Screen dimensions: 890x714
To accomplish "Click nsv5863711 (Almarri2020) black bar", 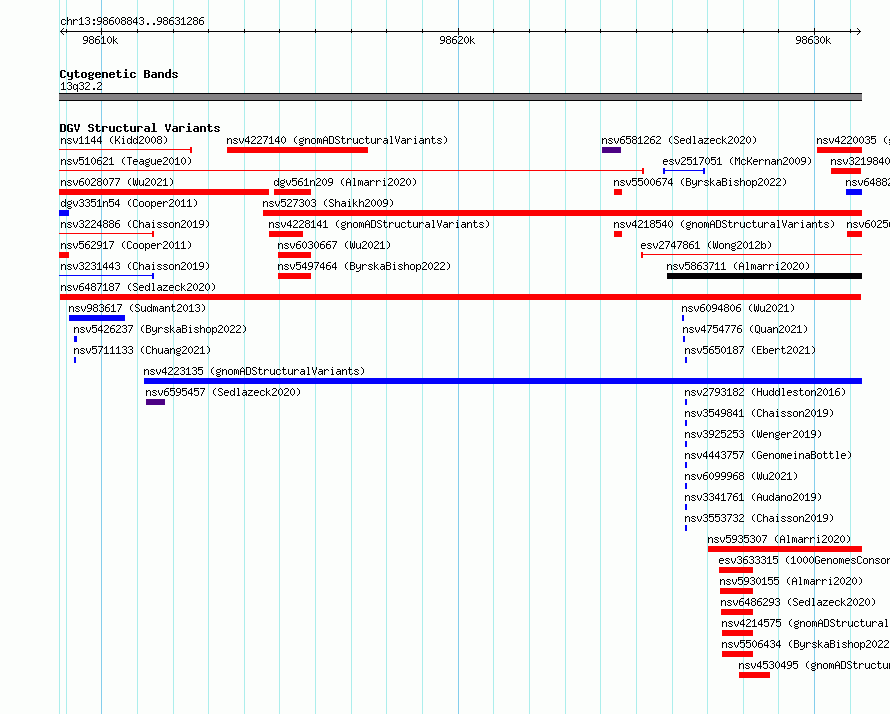I will 765,276.
